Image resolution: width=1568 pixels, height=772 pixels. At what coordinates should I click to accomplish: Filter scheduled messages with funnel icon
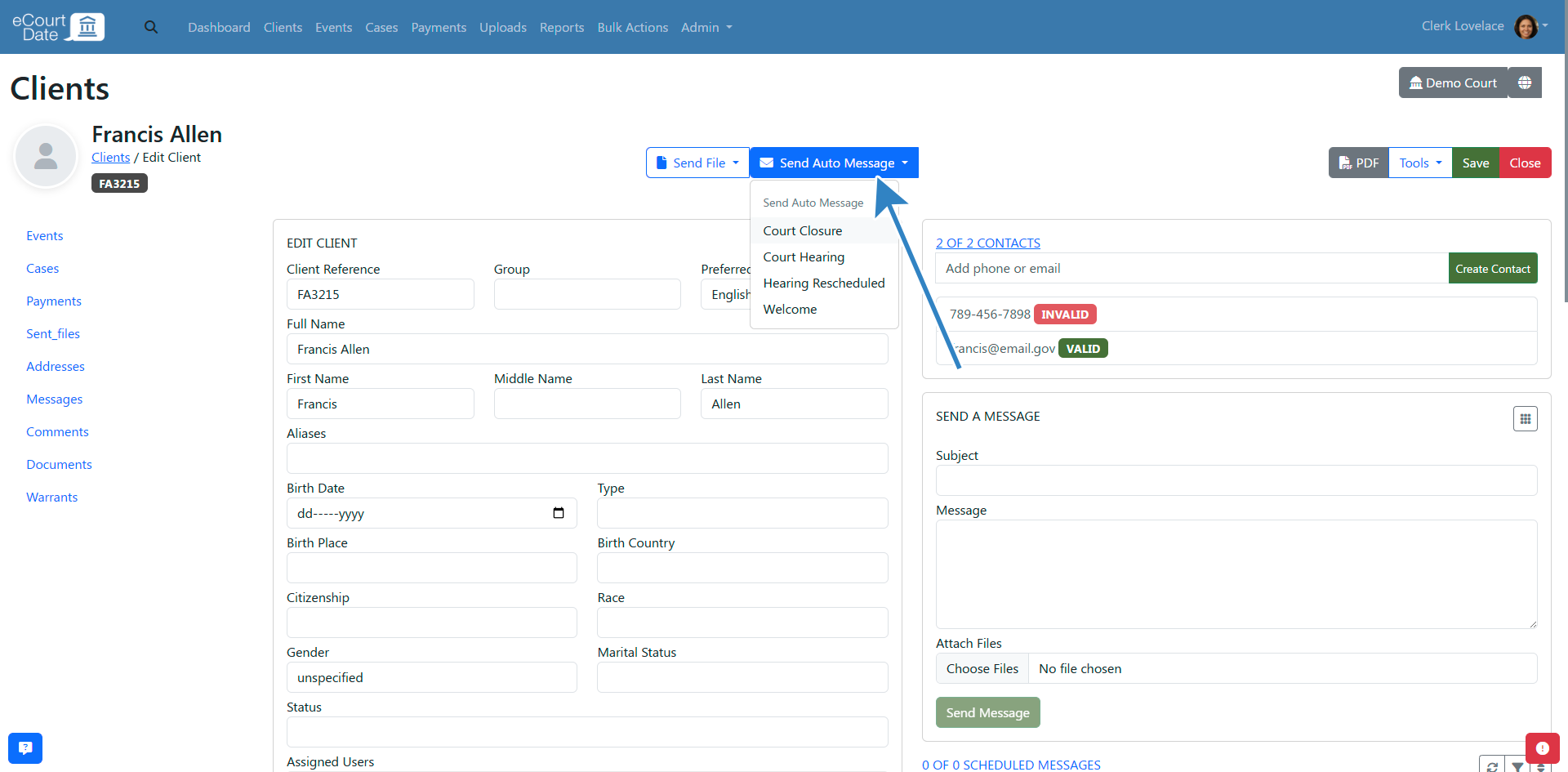click(1517, 765)
